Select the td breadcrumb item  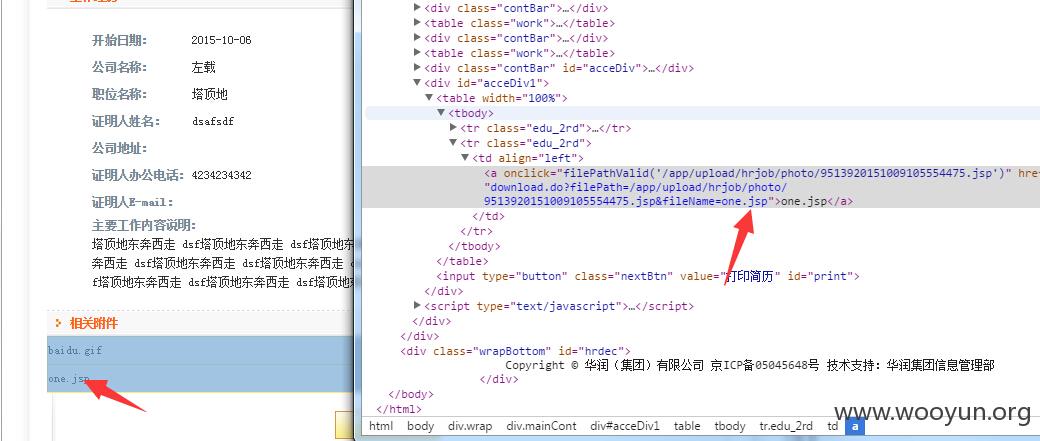tap(832, 426)
